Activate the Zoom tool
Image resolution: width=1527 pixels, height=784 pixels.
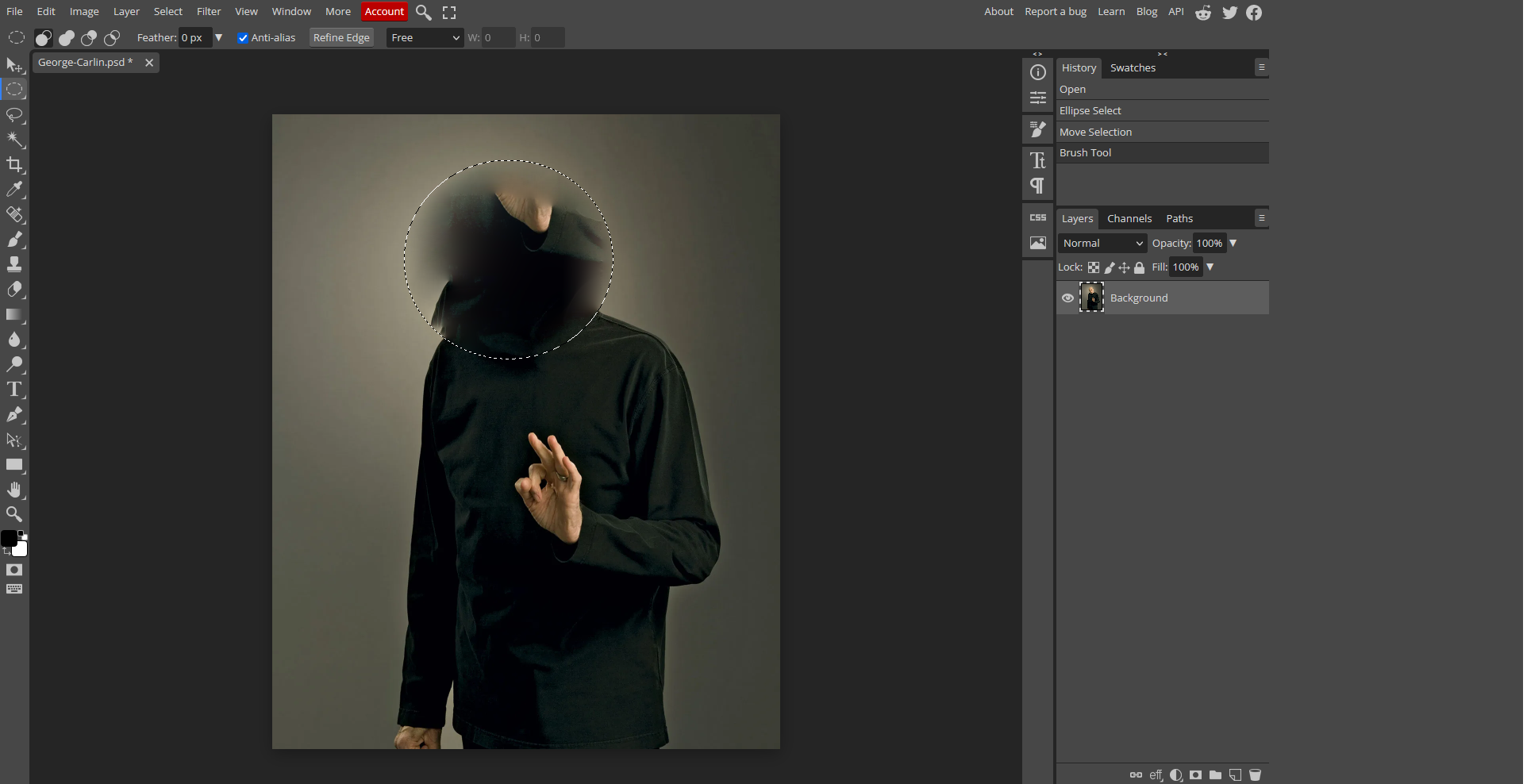click(x=15, y=514)
